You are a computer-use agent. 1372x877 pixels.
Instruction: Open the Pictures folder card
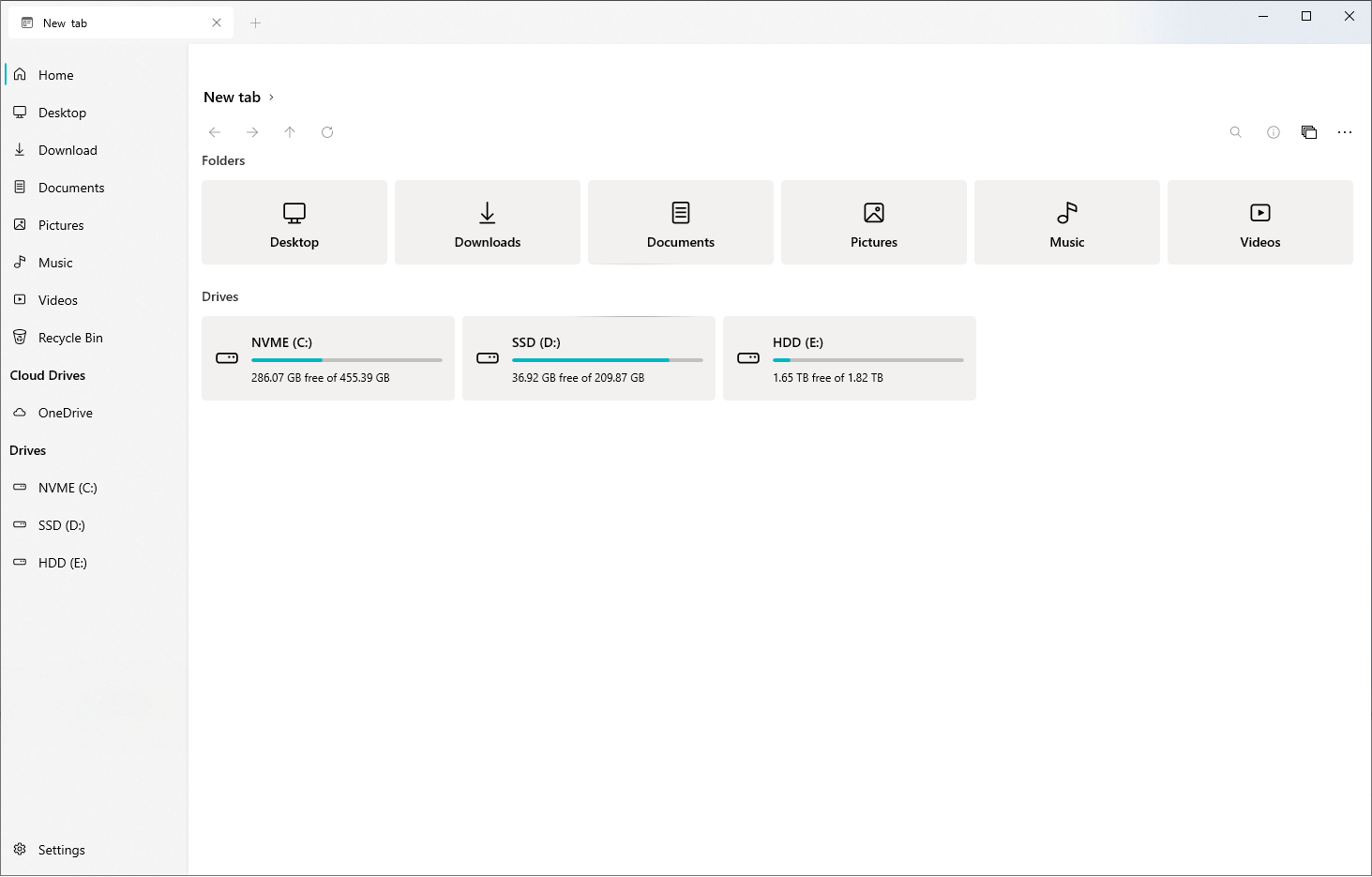(x=874, y=222)
